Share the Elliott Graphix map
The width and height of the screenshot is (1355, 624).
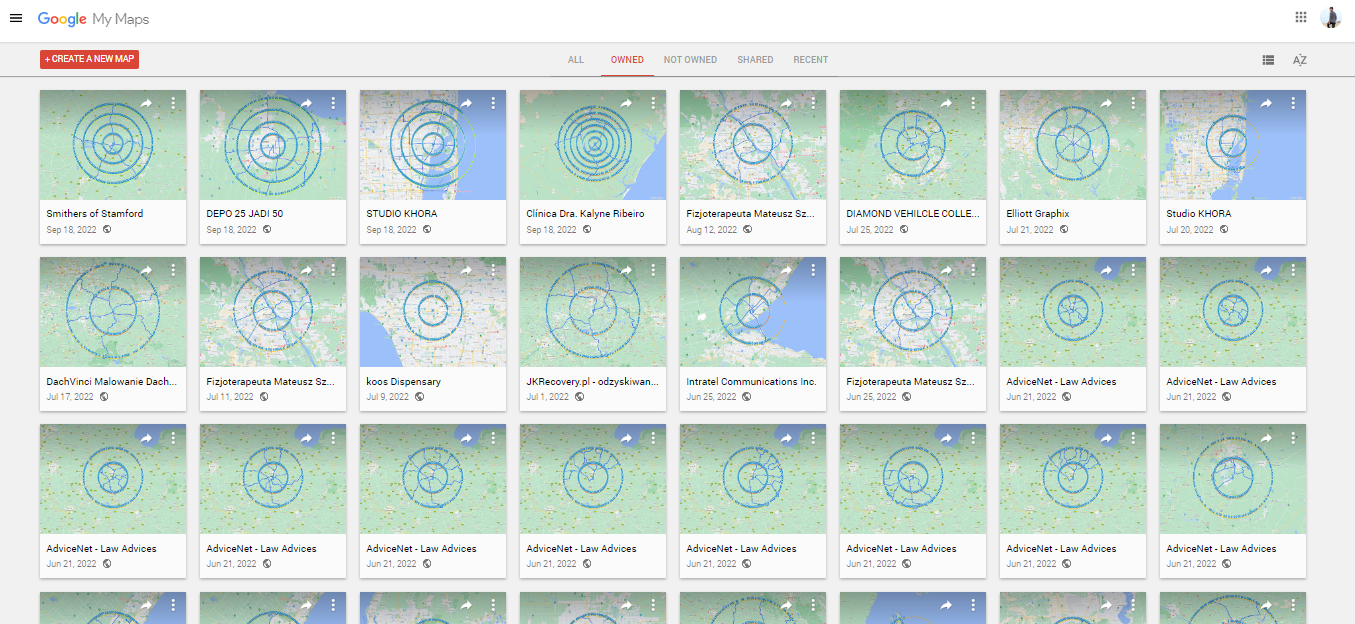[x=1106, y=103]
